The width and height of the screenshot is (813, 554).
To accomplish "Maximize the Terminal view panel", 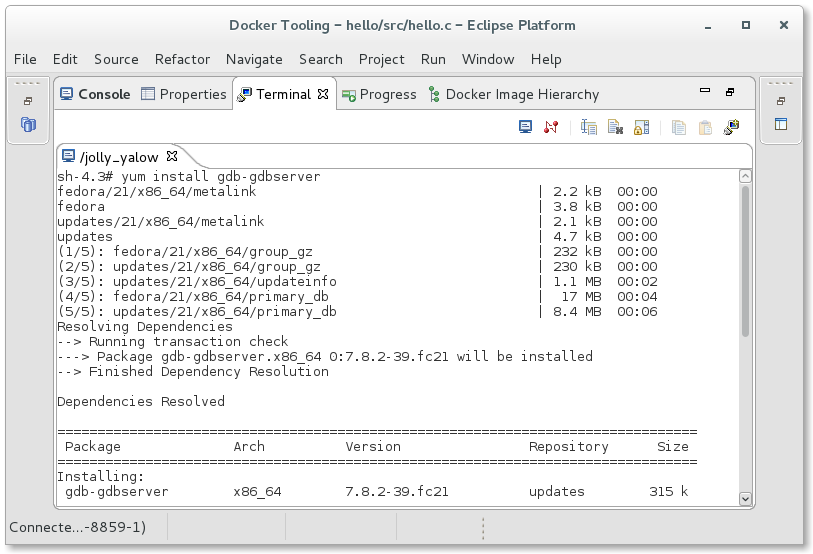I will (x=730, y=92).
